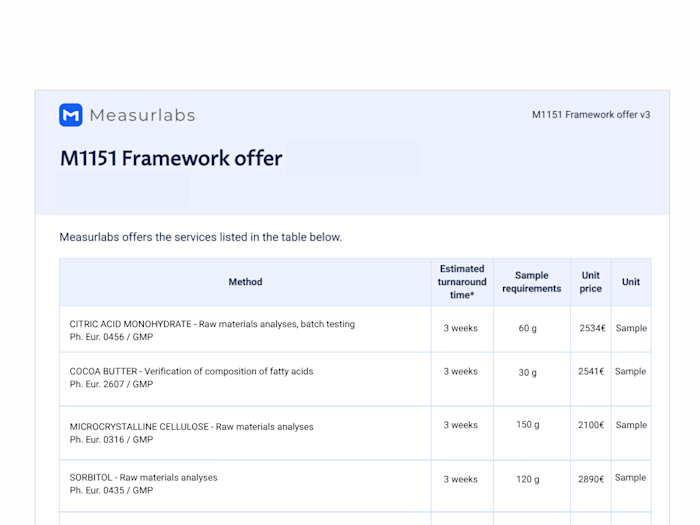This screenshot has width=700, height=525.
Task: Click '3 weeks' in the Citric Acid row
Action: [x=461, y=328]
